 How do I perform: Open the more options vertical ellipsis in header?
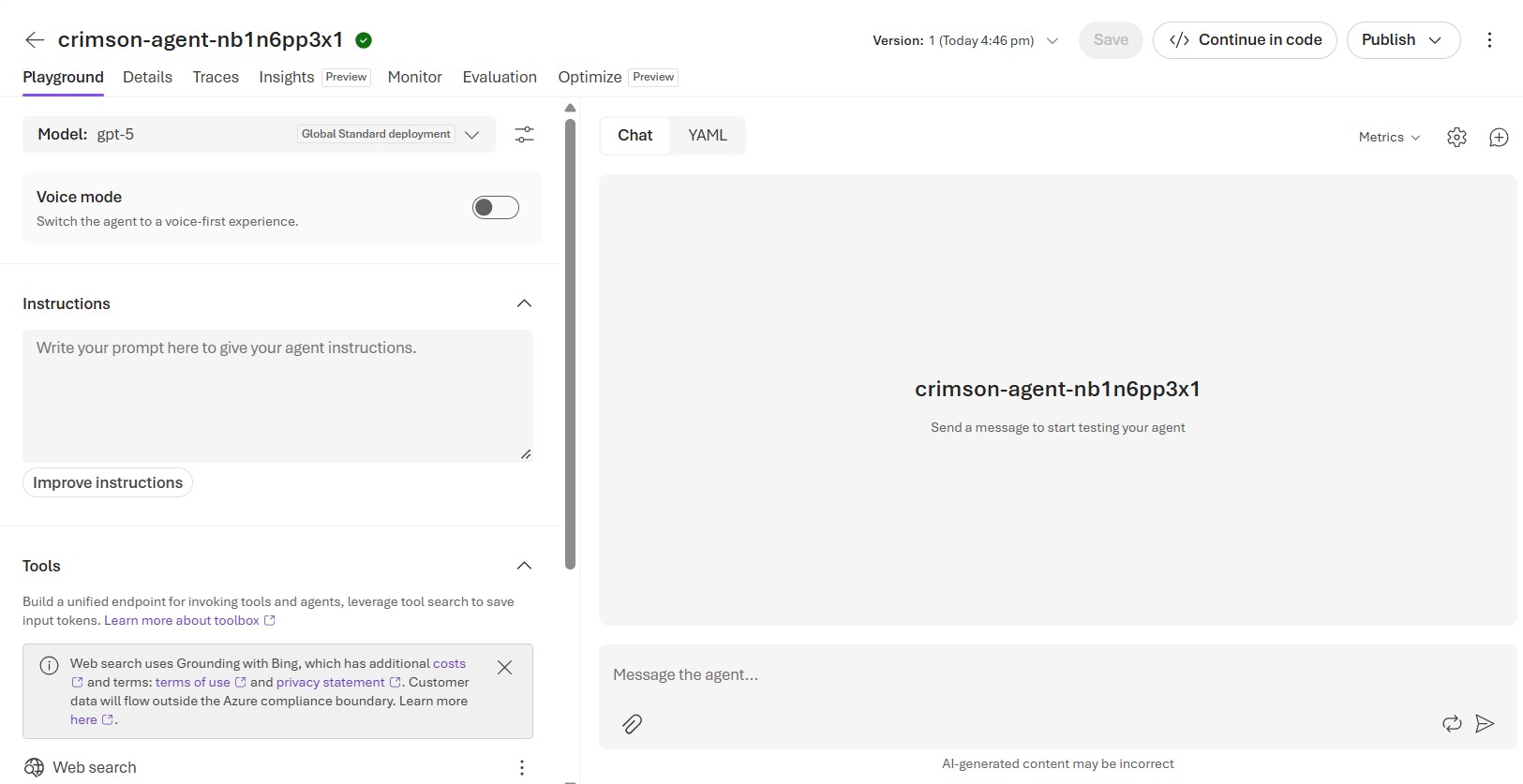pyautogui.click(x=1489, y=40)
